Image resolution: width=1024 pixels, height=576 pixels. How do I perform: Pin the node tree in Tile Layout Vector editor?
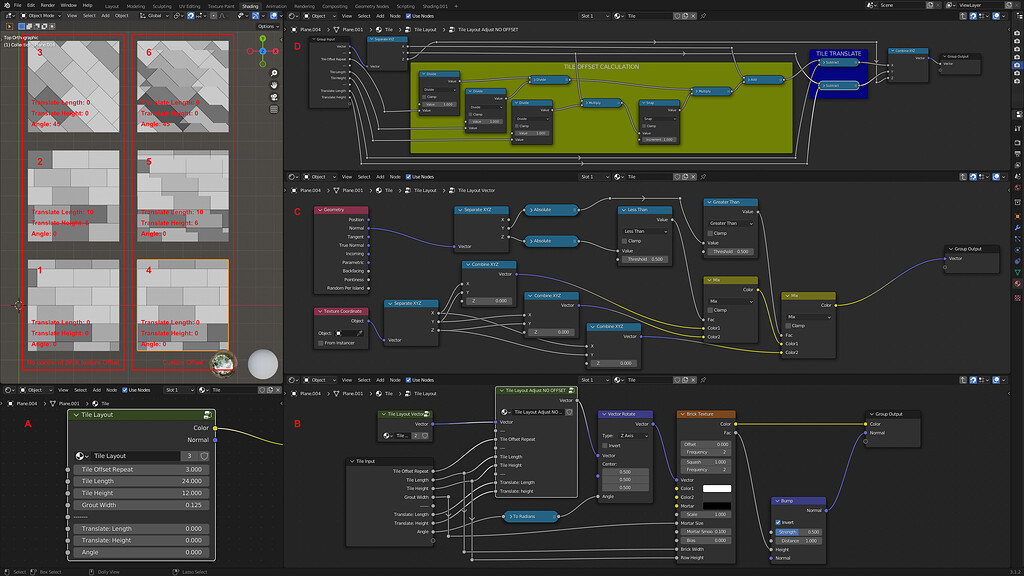703,177
